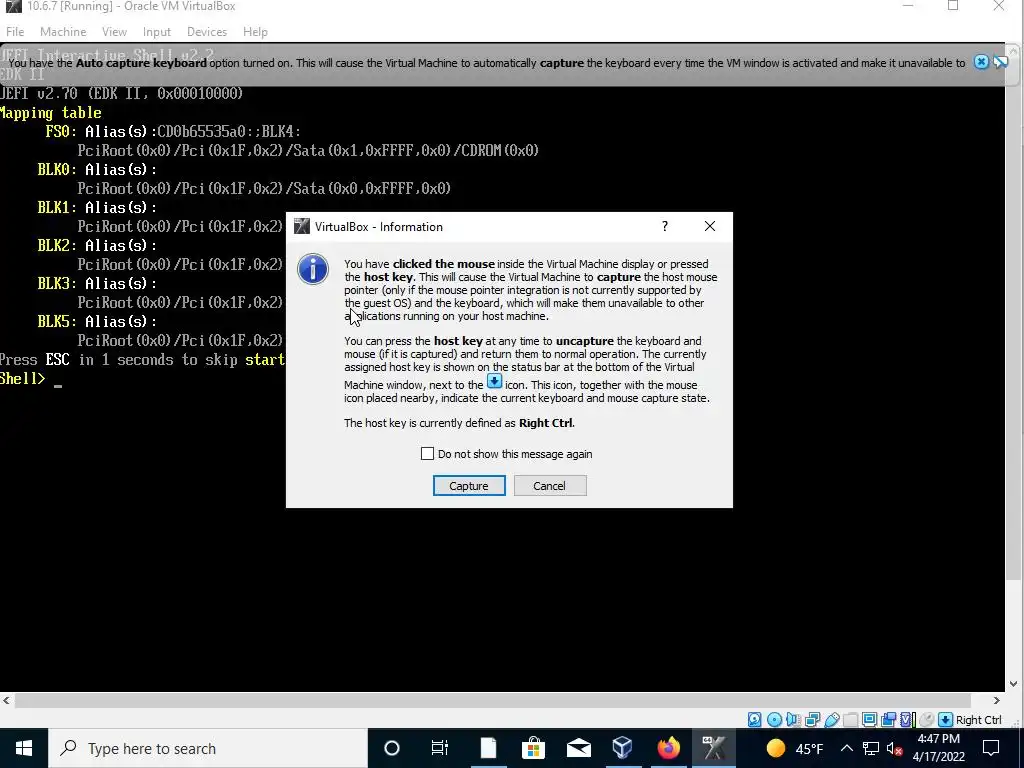Open Cortana circle icon on taskbar
1024x768 pixels.
click(392, 748)
